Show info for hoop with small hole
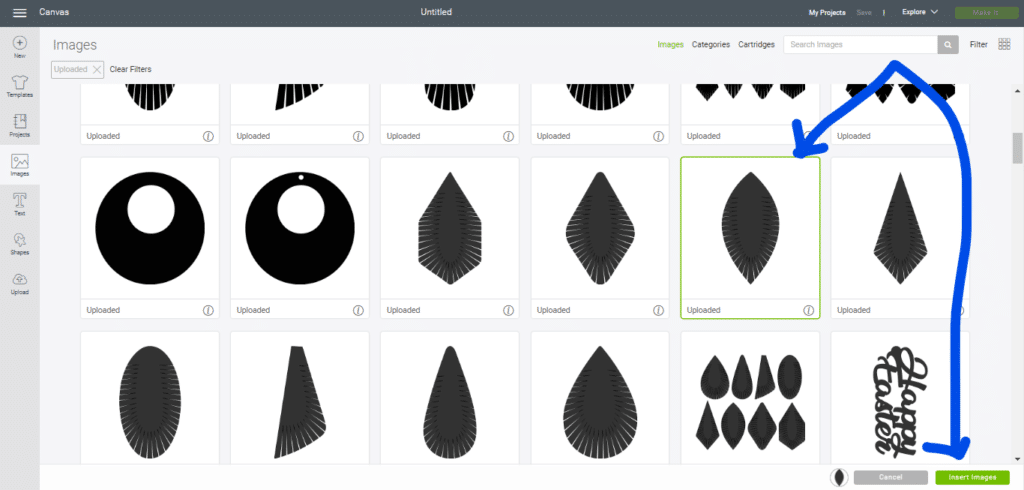 [358, 310]
